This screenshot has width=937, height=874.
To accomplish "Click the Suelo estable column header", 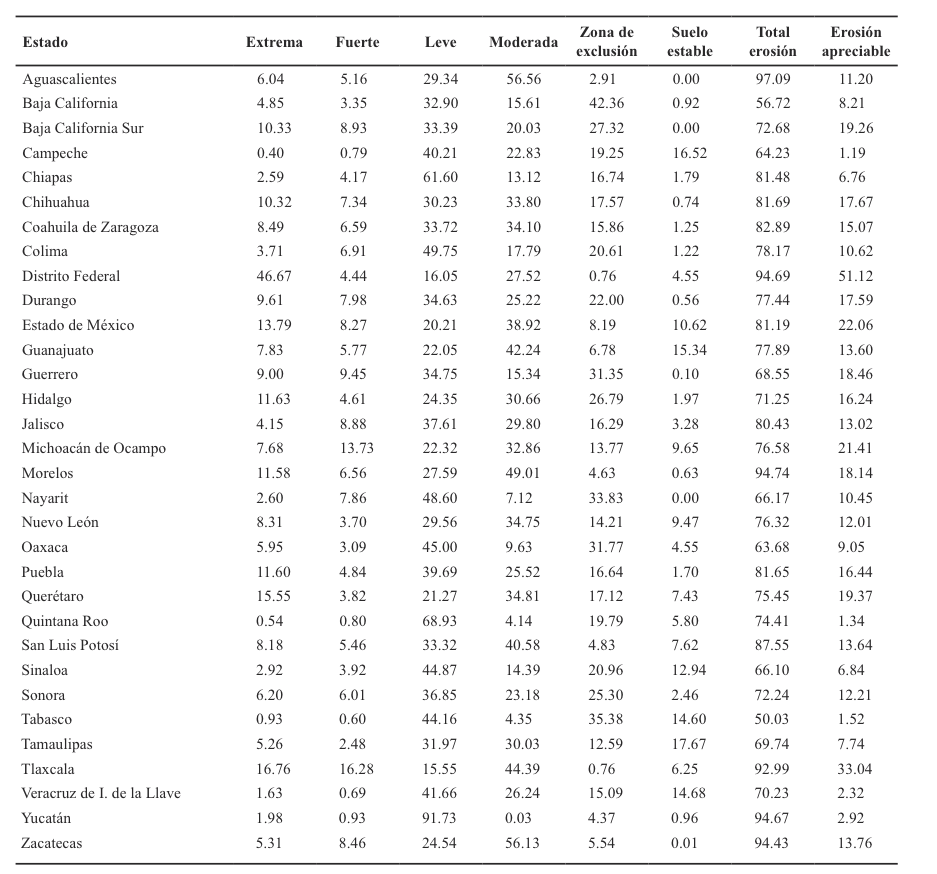I will tap(690, 42).
